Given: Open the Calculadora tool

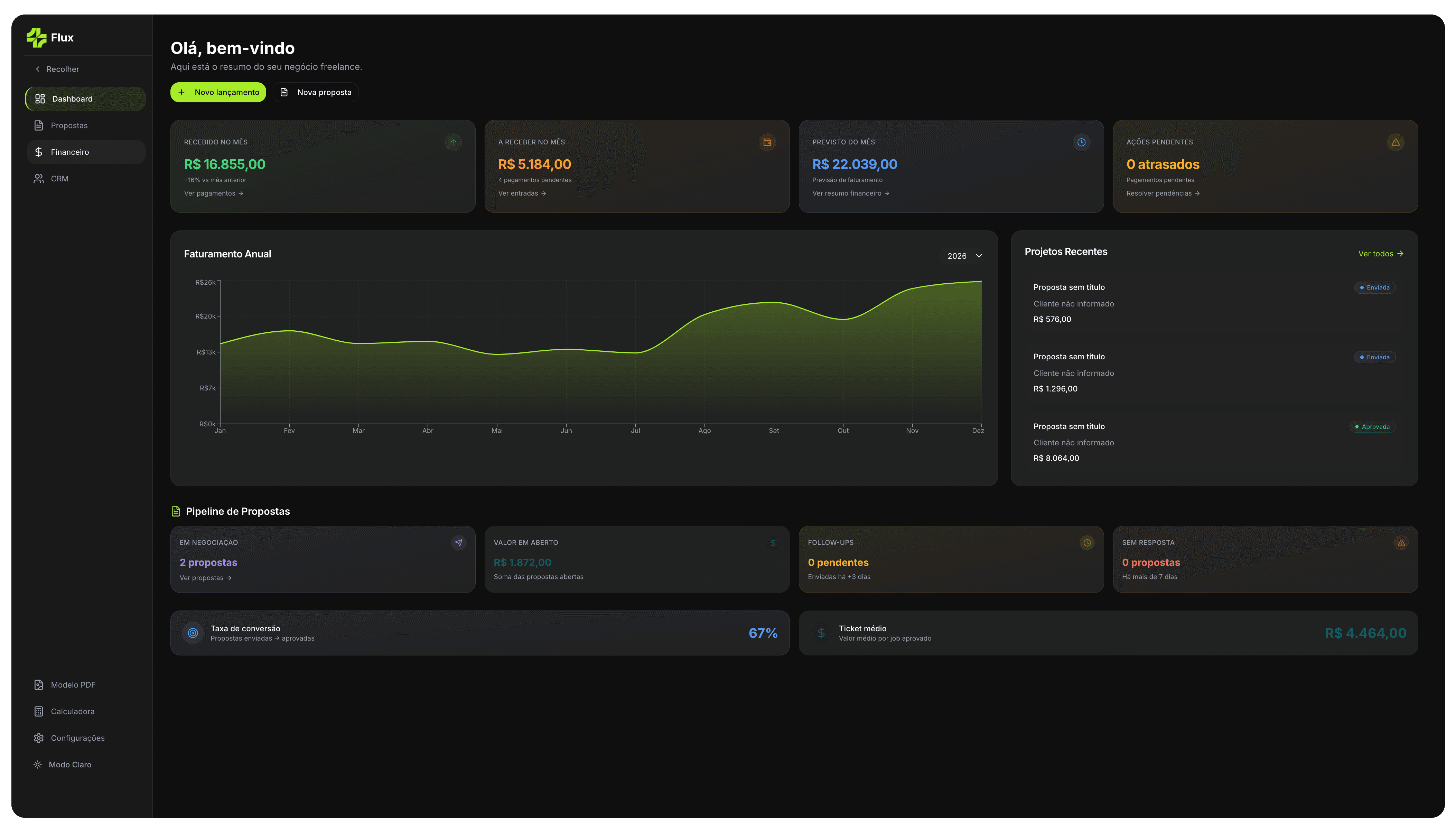Looking at the screenshot, I should coord(72,711).
